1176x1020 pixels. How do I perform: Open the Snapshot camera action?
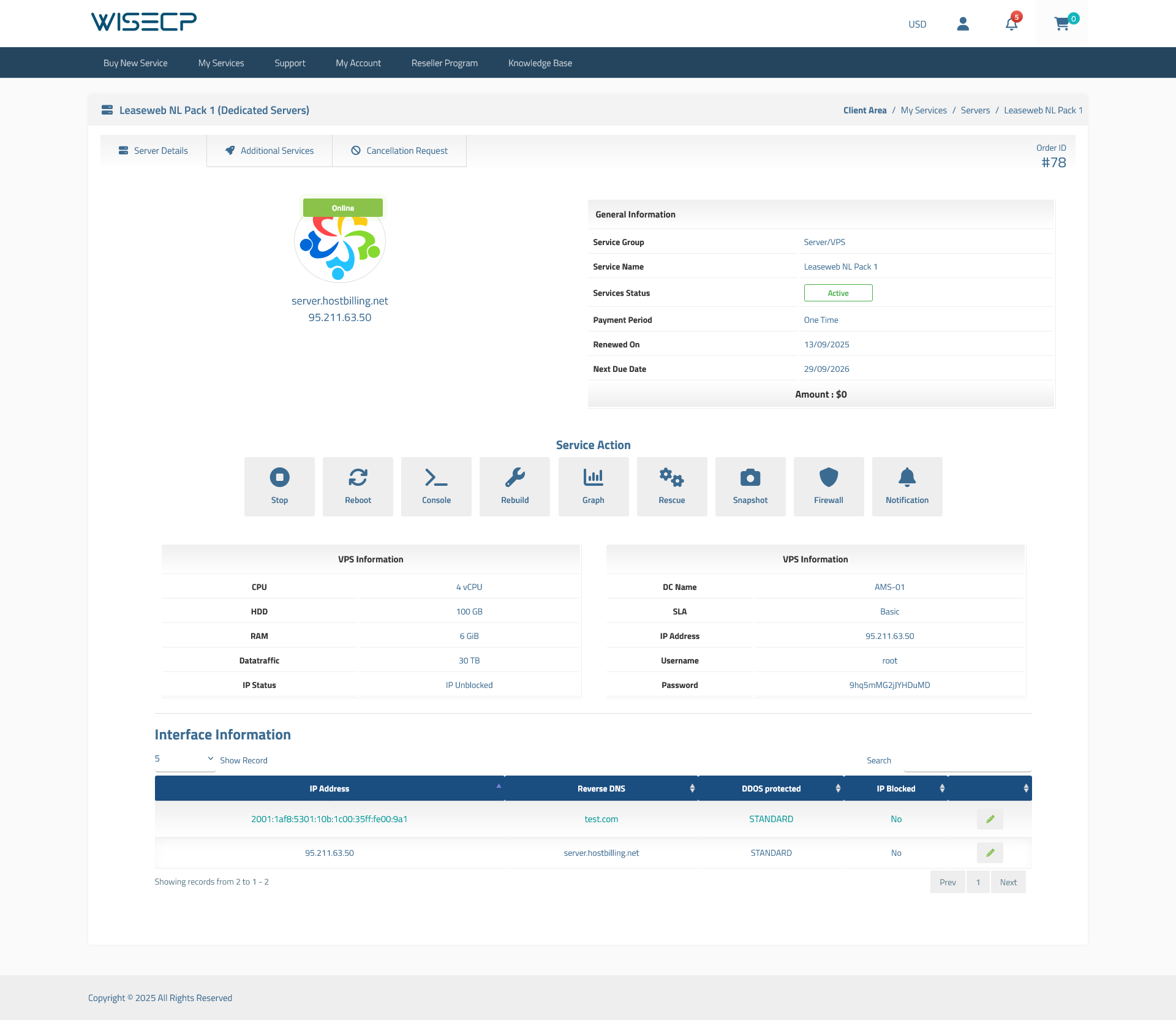point(750,486)
